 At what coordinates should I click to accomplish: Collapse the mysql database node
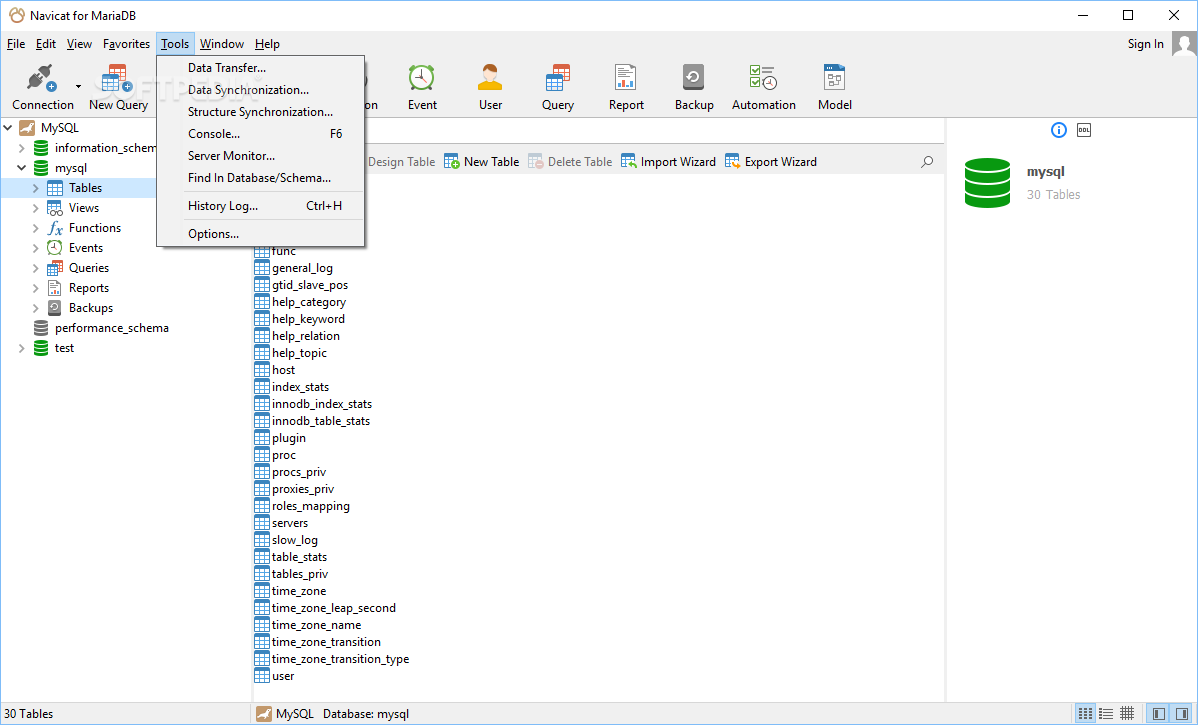click(x=21, y=167)
